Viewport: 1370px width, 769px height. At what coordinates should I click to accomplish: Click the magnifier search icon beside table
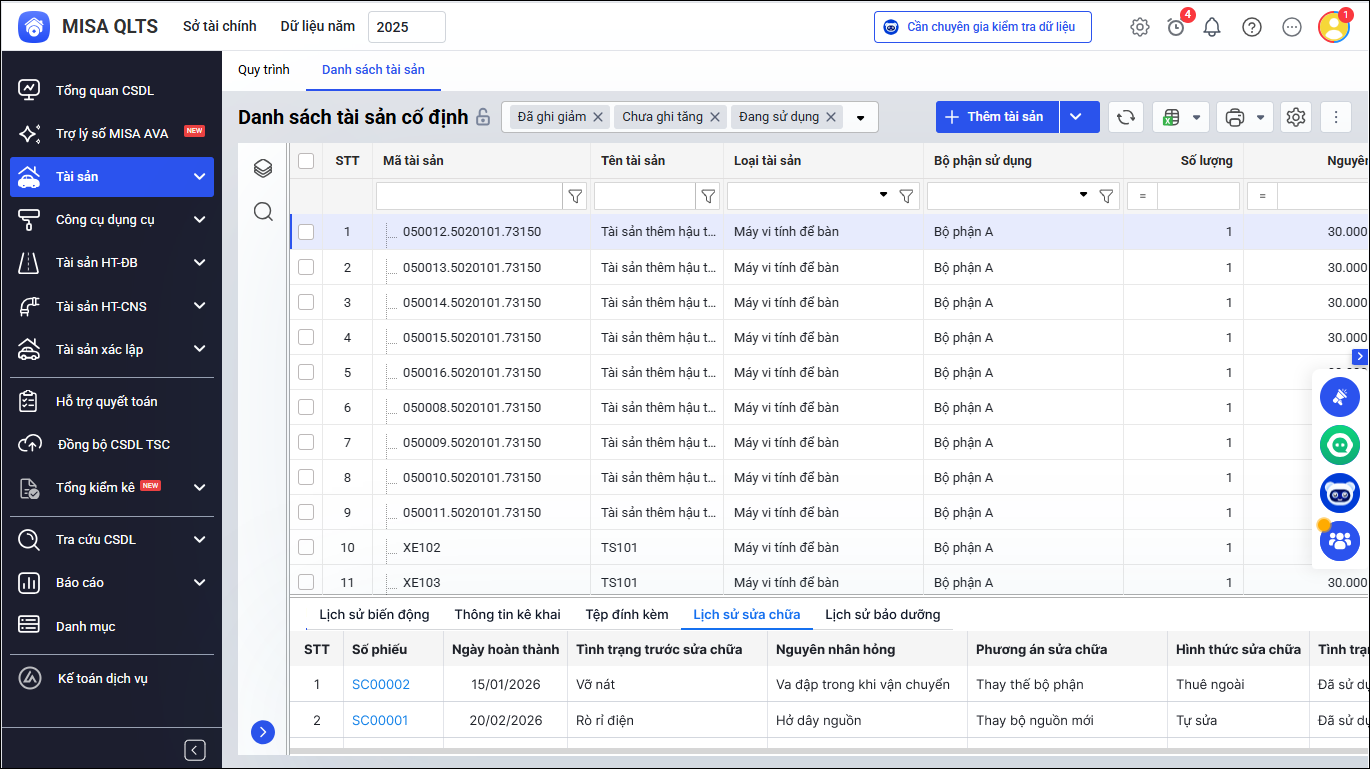point(263,211)
